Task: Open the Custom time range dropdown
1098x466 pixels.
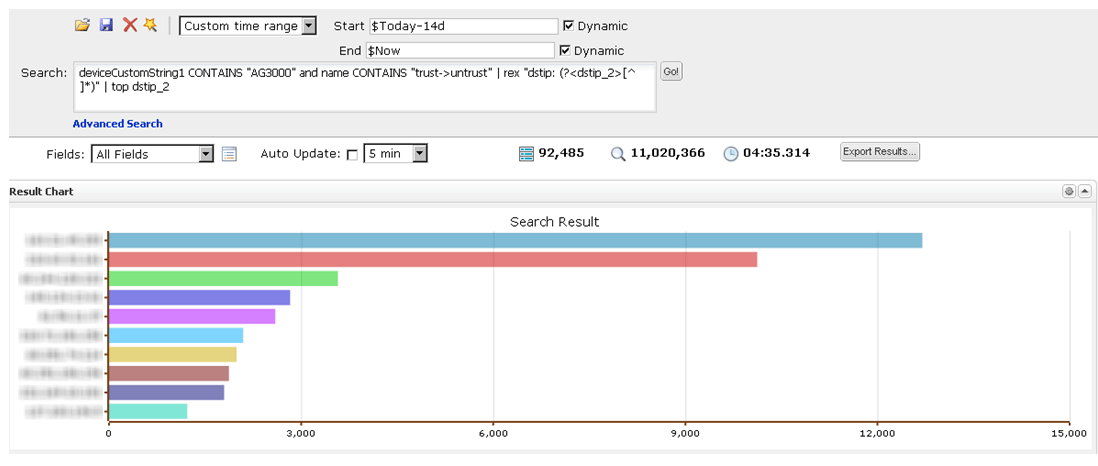Action: pos(248,26)
